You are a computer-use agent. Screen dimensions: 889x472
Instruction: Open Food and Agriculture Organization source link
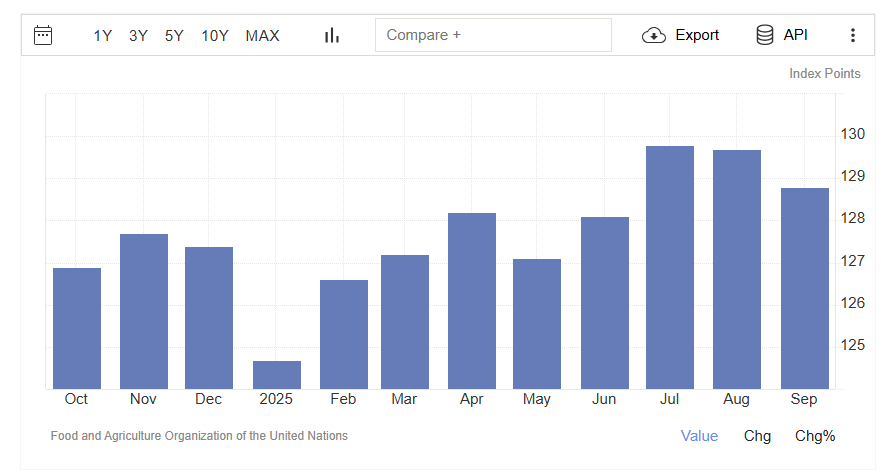point(199,436)
